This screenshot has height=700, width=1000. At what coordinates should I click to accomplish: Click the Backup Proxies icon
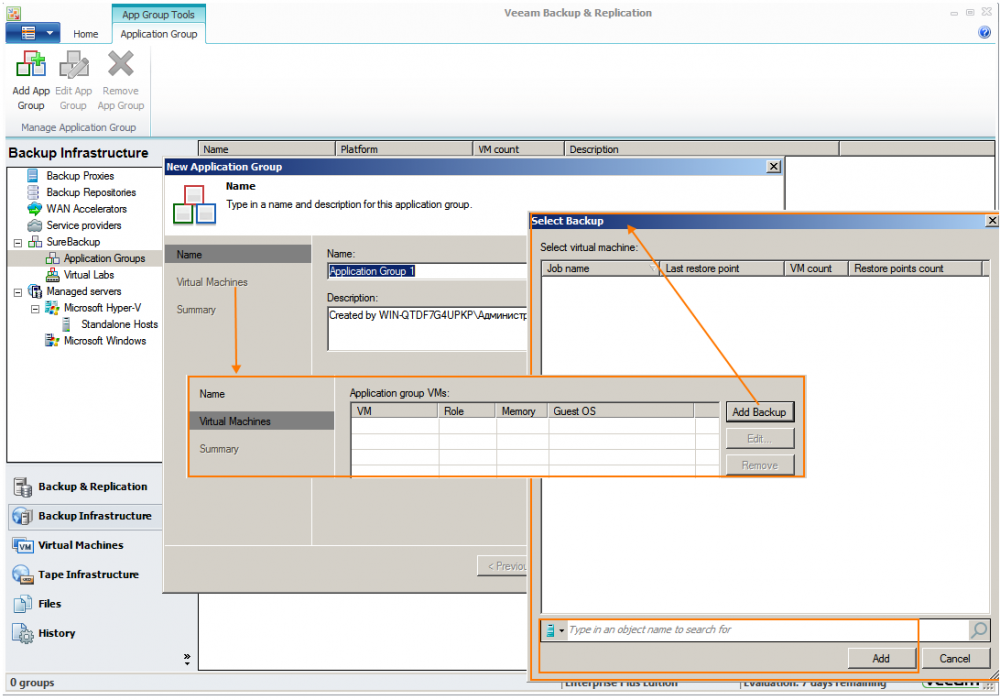click(33, 175)
